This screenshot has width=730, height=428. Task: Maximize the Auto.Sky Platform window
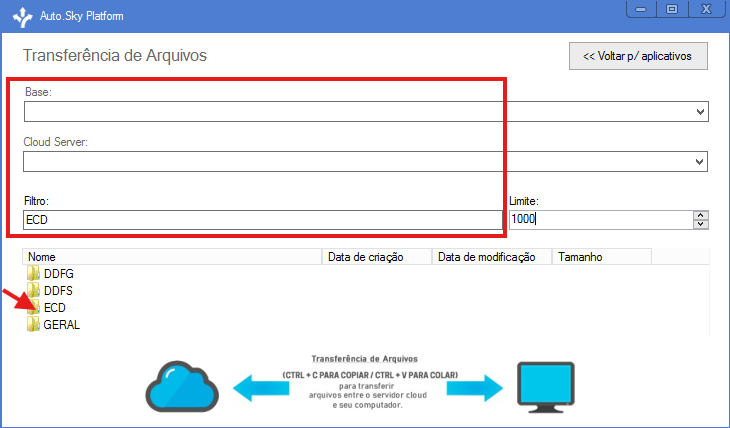coord(671,9)
